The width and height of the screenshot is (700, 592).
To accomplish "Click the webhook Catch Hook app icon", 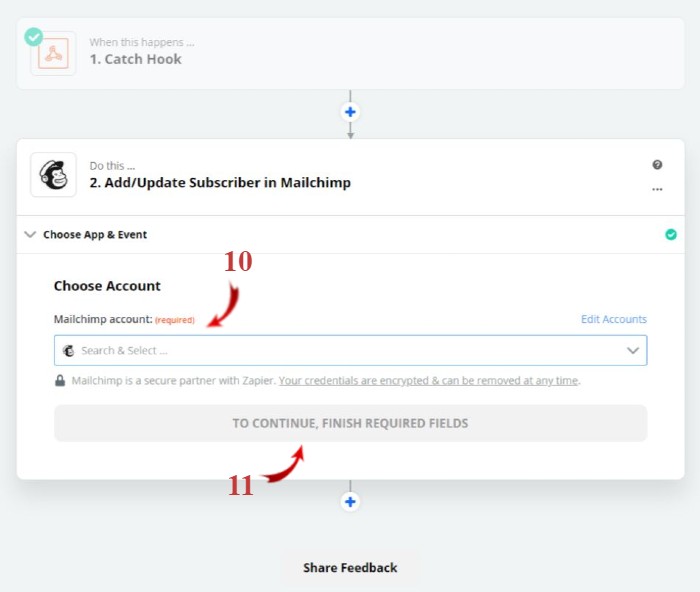I will [x=53, y=54].
